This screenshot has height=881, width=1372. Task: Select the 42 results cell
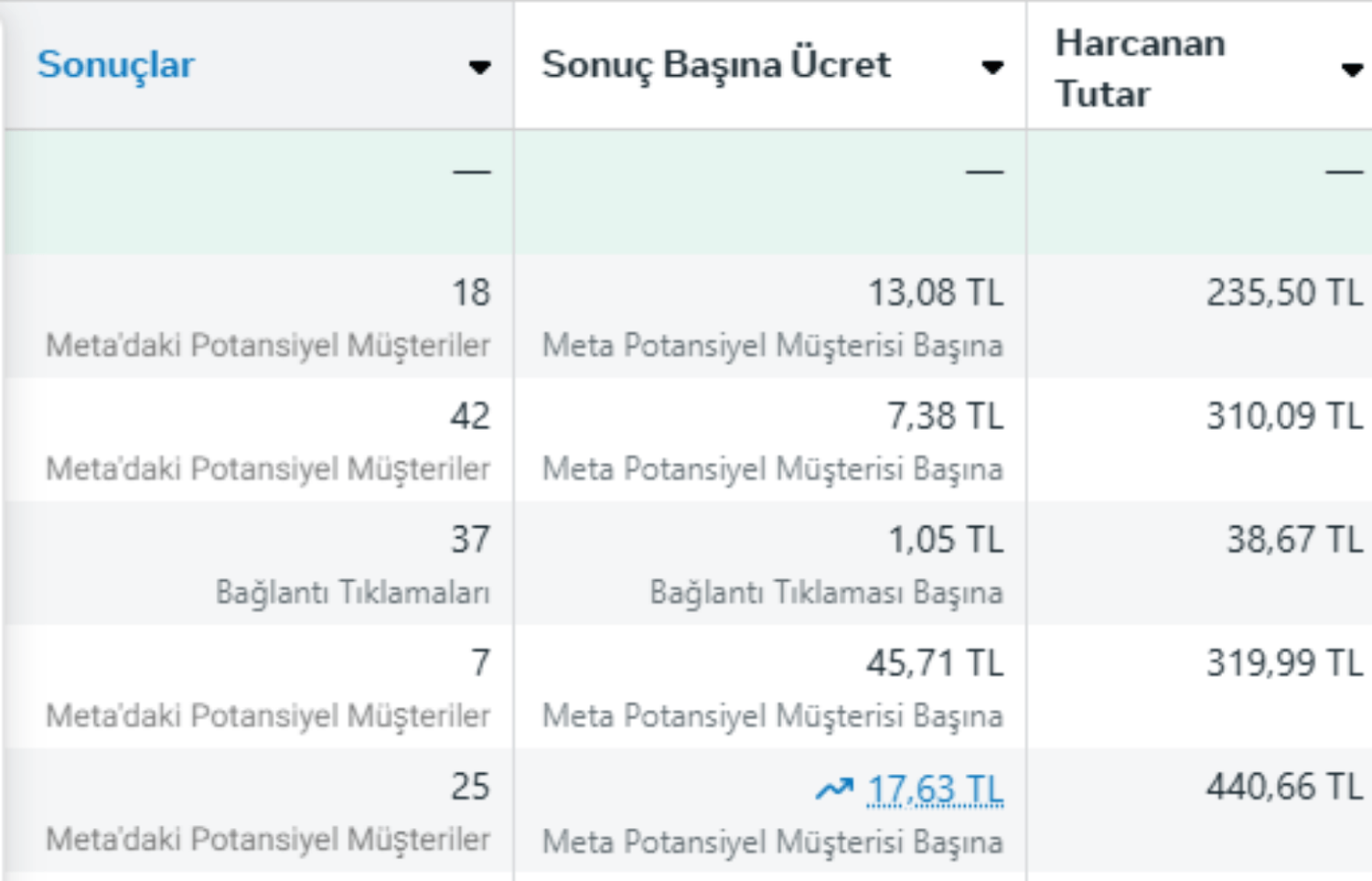pyautogui.click(x=470, y=416)
